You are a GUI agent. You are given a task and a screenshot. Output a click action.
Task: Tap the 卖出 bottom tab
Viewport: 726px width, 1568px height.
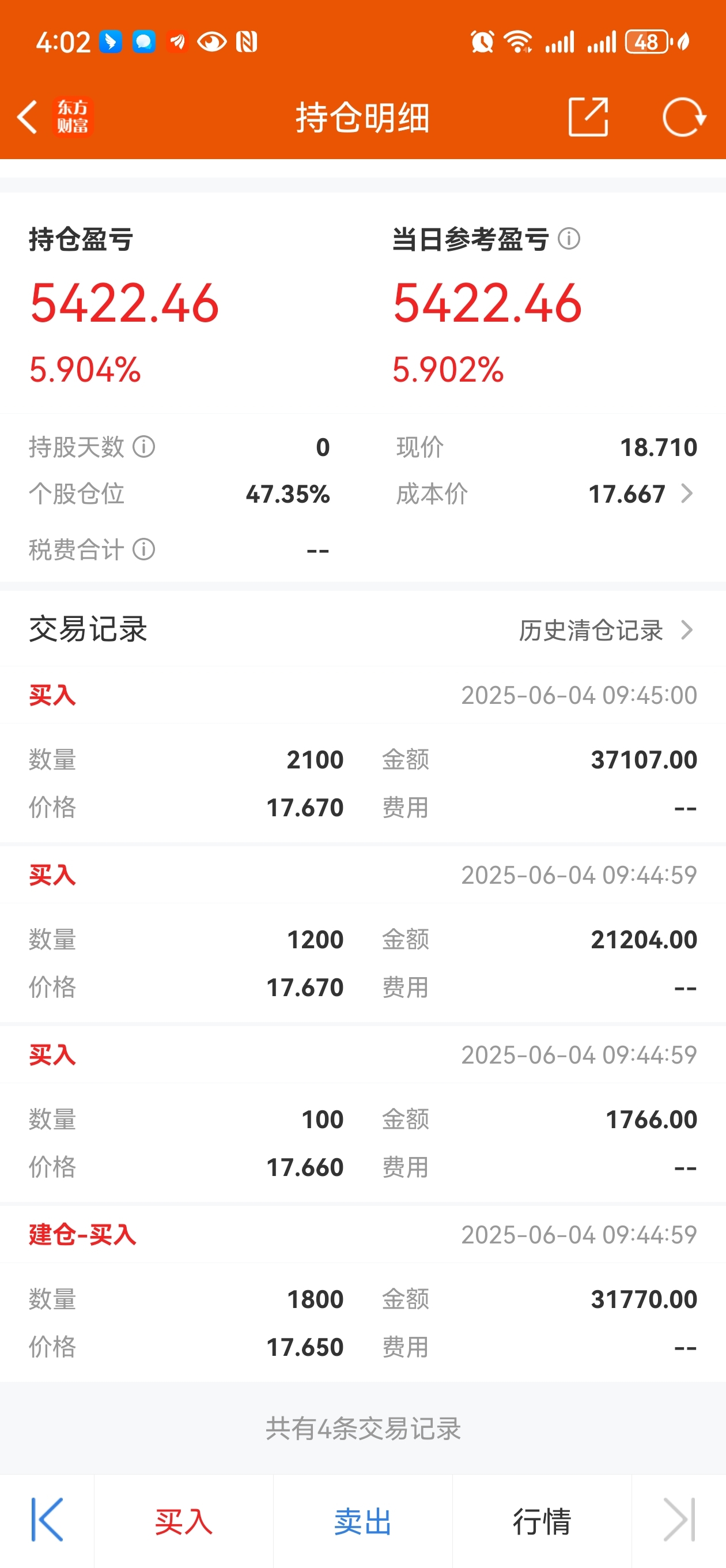click(362, 1521)
